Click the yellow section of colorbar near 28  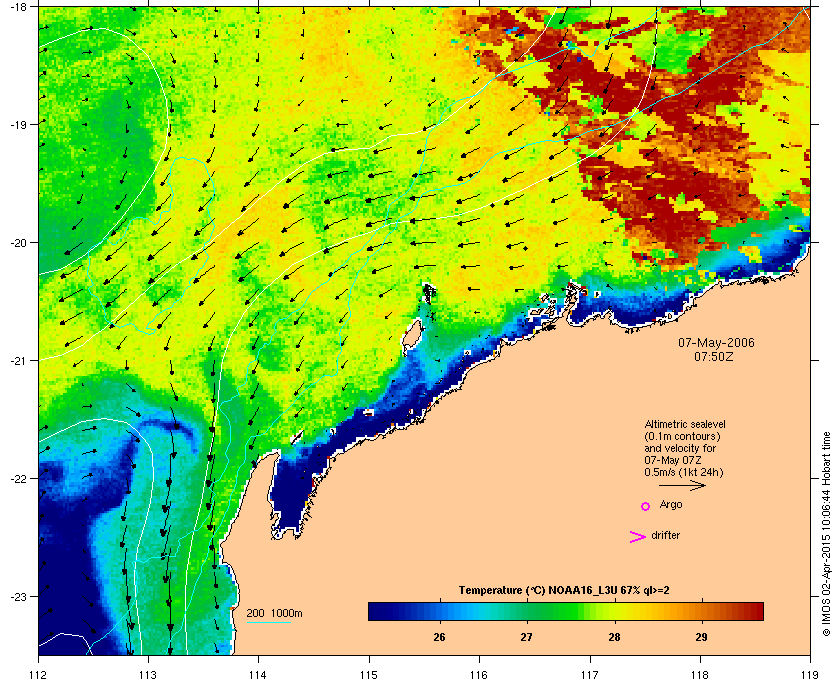(616, 611)
